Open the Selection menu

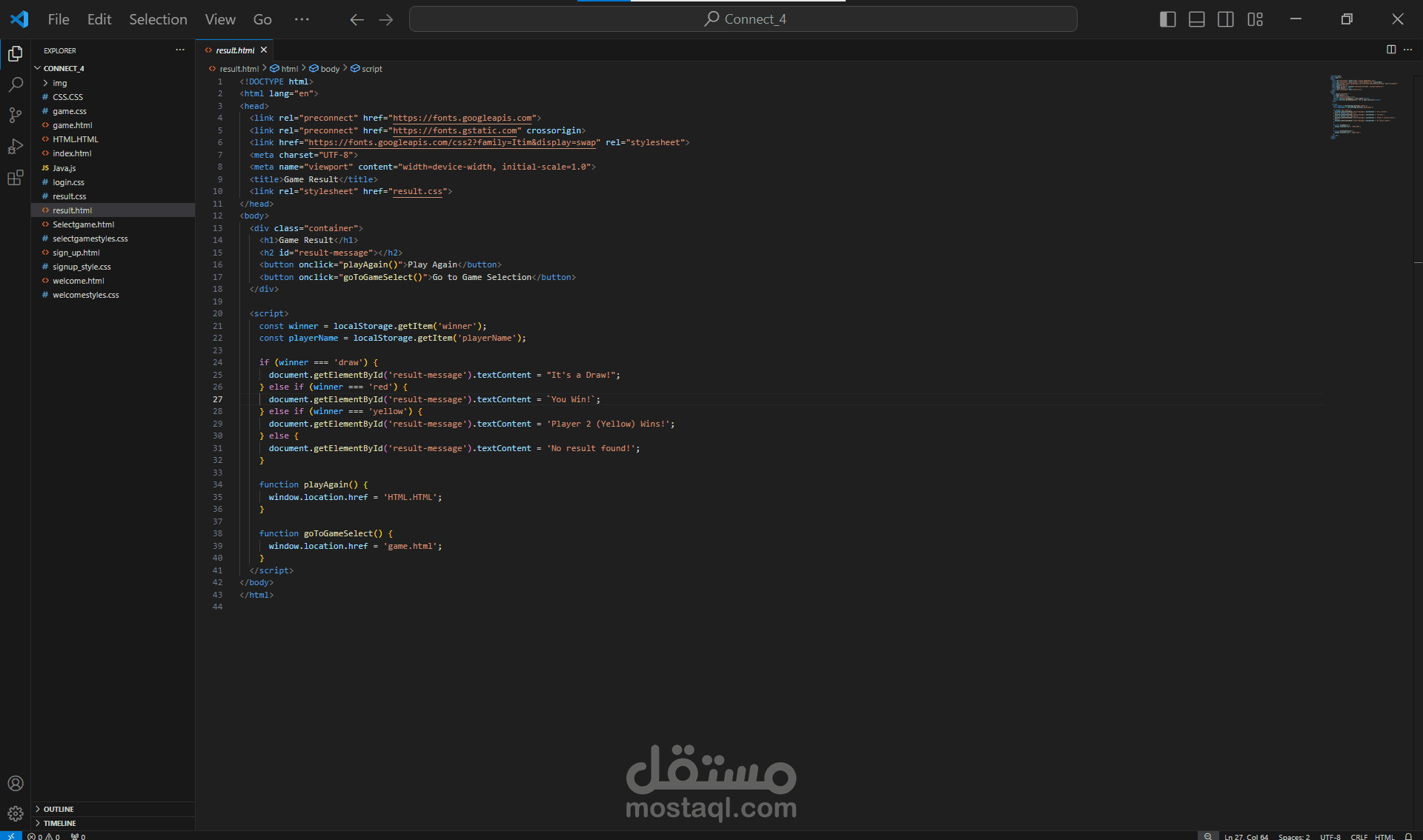pos(158,19)
